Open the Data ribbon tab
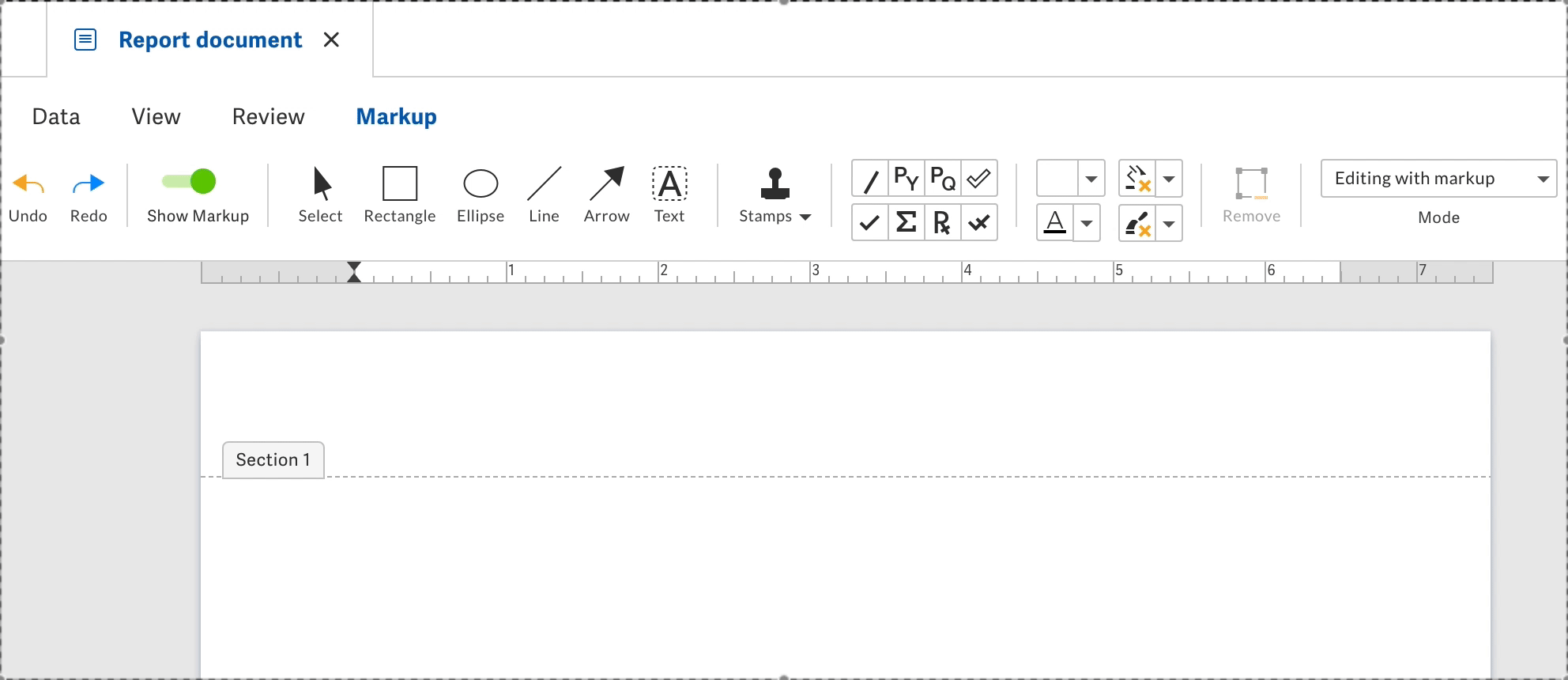The image size is (1568, 680). click(56, 117)
